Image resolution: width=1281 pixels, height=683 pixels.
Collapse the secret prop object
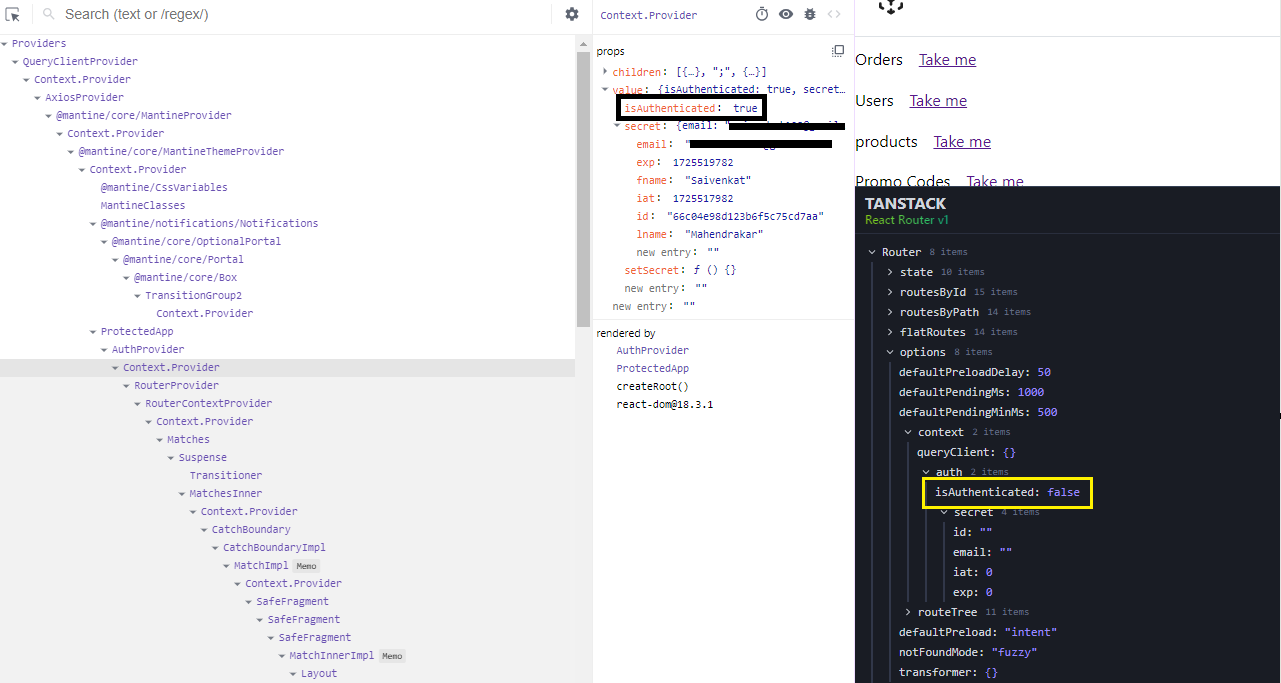pos(616,127)
